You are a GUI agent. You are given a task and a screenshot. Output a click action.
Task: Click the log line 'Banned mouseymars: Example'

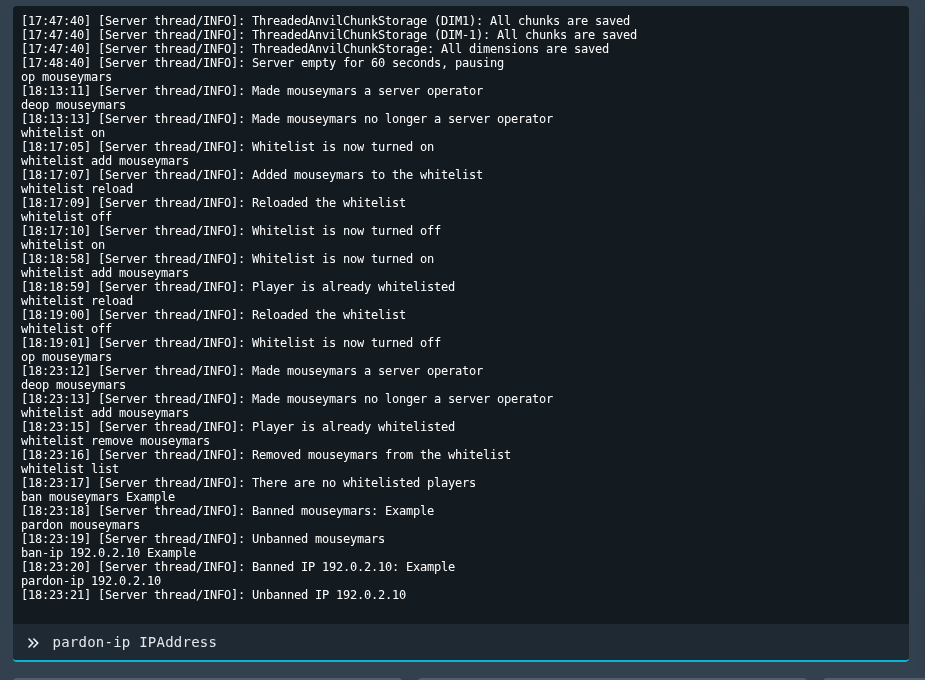(x=228, y=511)
